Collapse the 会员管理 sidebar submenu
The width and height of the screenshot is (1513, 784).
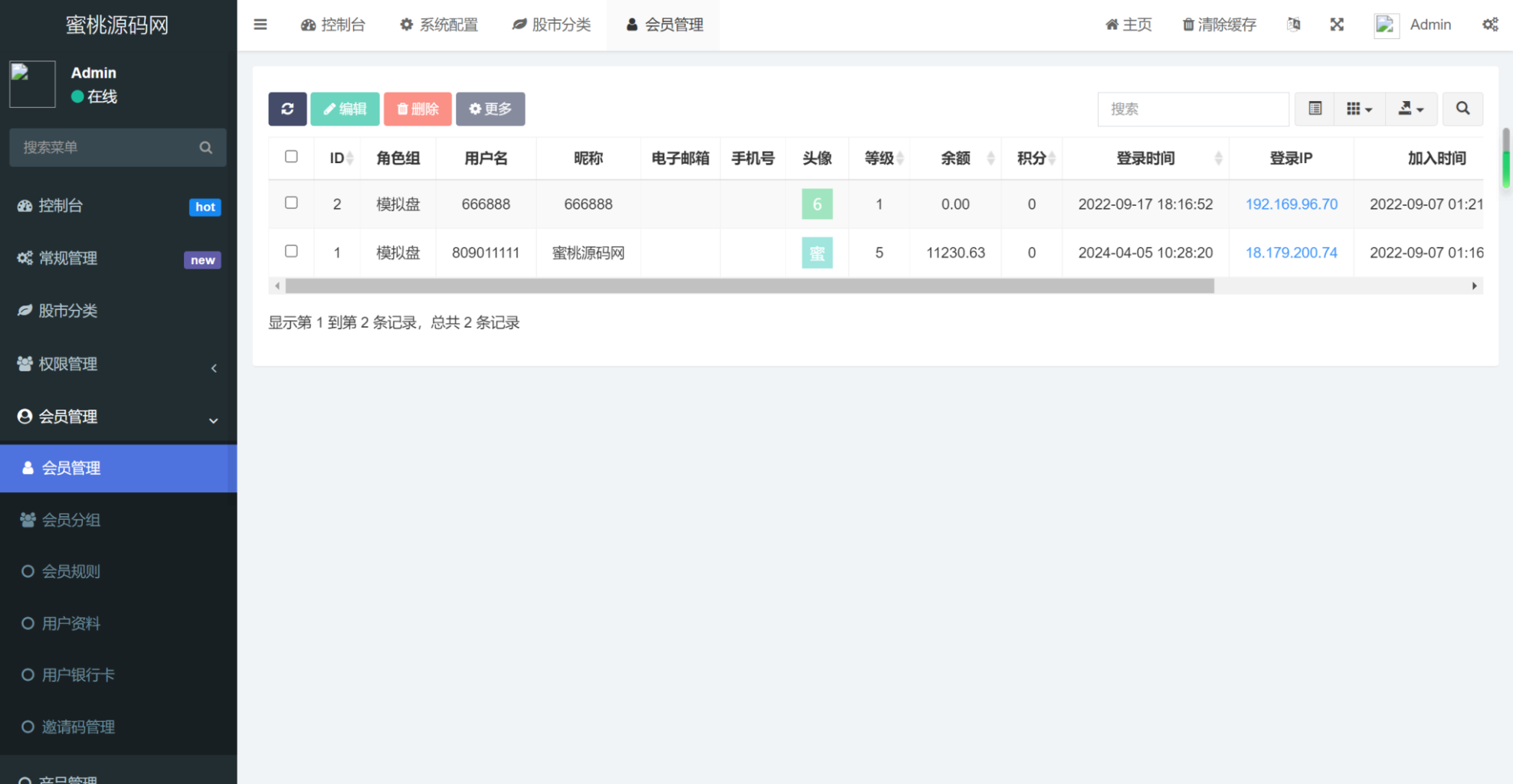point(118,416)
